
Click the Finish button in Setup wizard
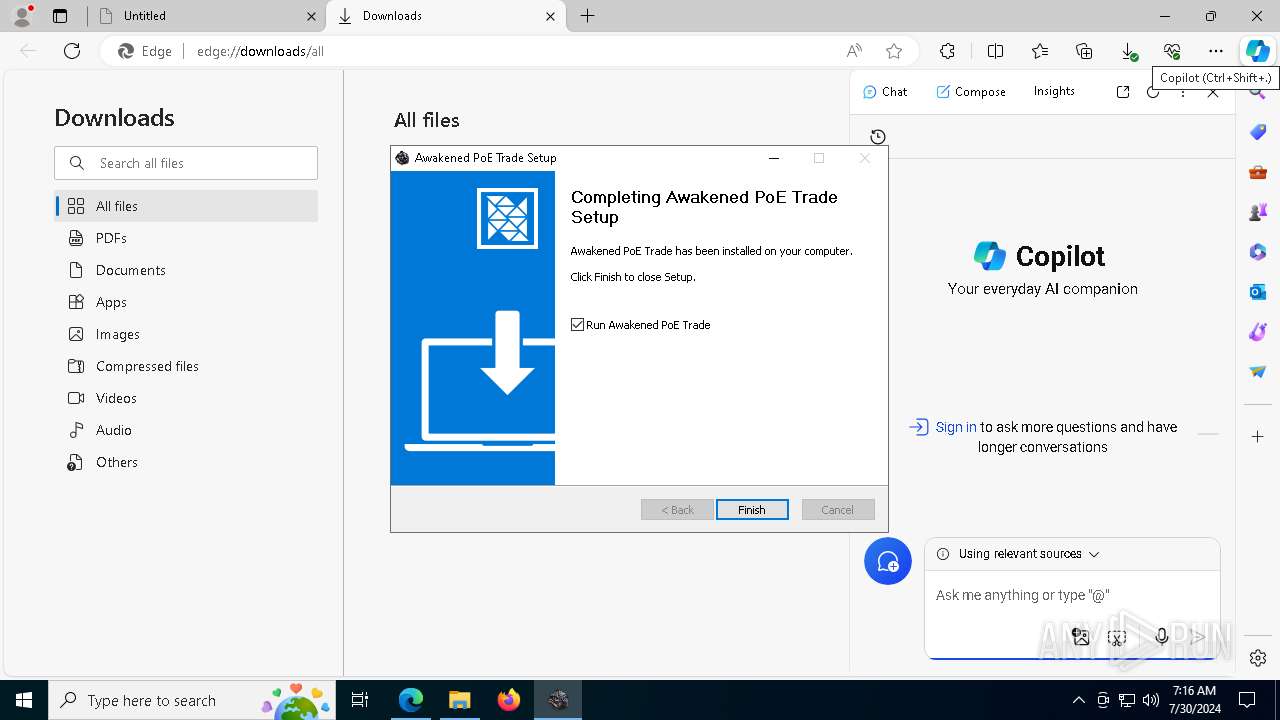click(x=752, y=510)
